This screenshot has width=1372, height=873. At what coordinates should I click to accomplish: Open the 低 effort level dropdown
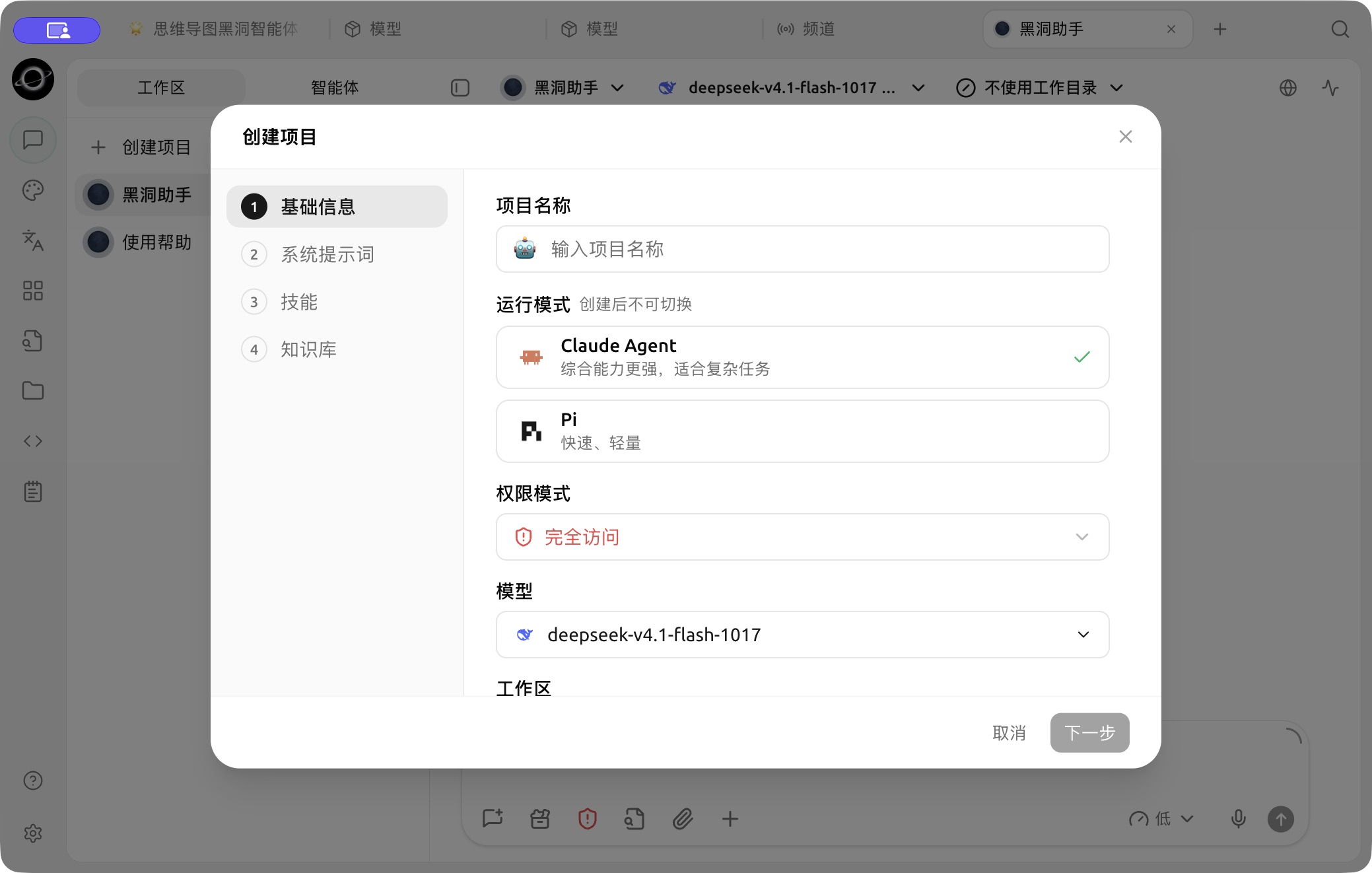click(x=1161, y=819)
